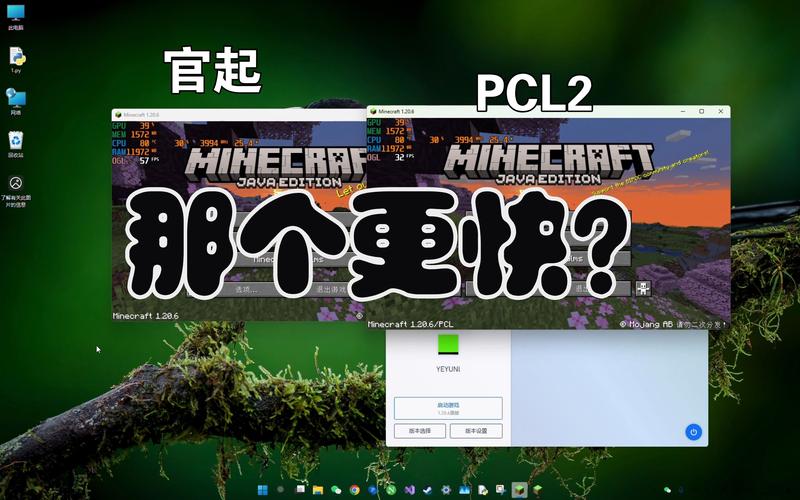Screen dimensions: 800x500
Task: Click the 版本设置 button in PCL2
Action: [x=476, y=431]
